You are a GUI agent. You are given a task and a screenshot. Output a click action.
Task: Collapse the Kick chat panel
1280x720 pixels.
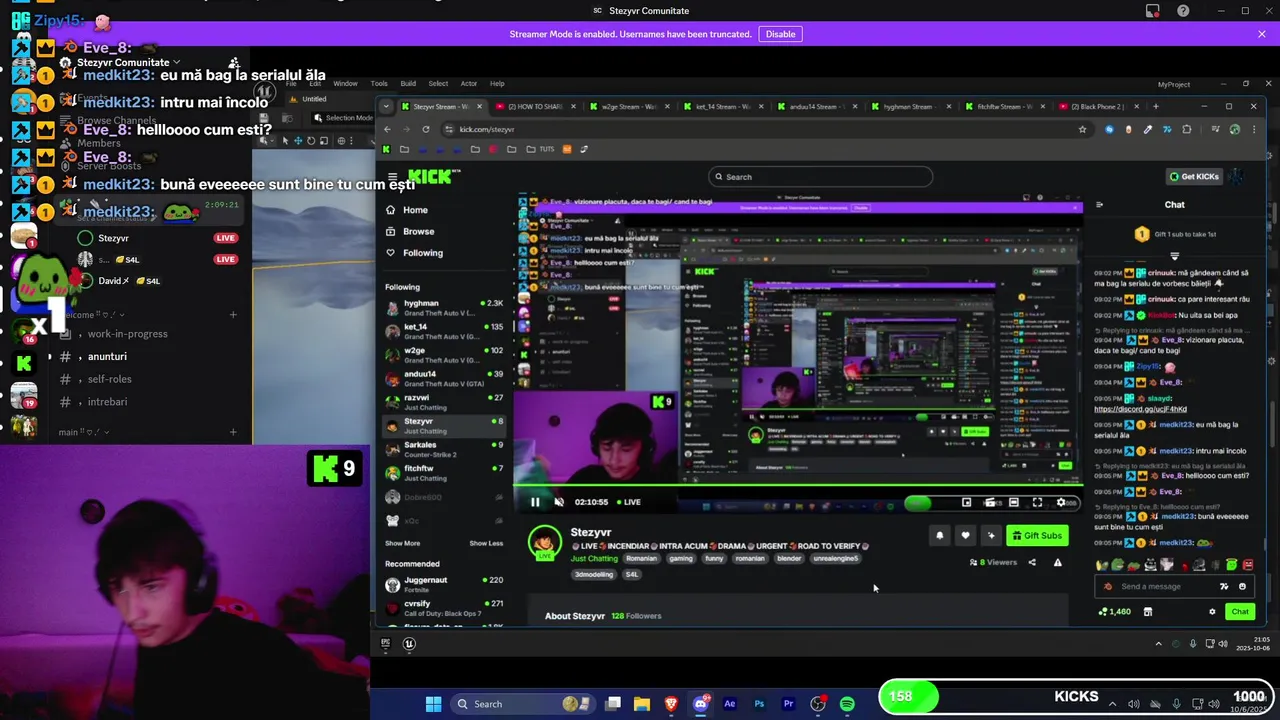(x=1099, y=205)
